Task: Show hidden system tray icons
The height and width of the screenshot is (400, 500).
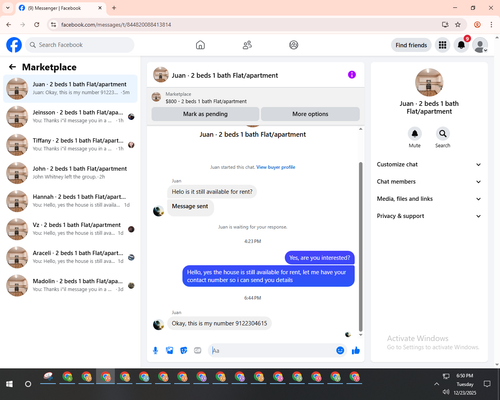Action: (x=436, y=384)
